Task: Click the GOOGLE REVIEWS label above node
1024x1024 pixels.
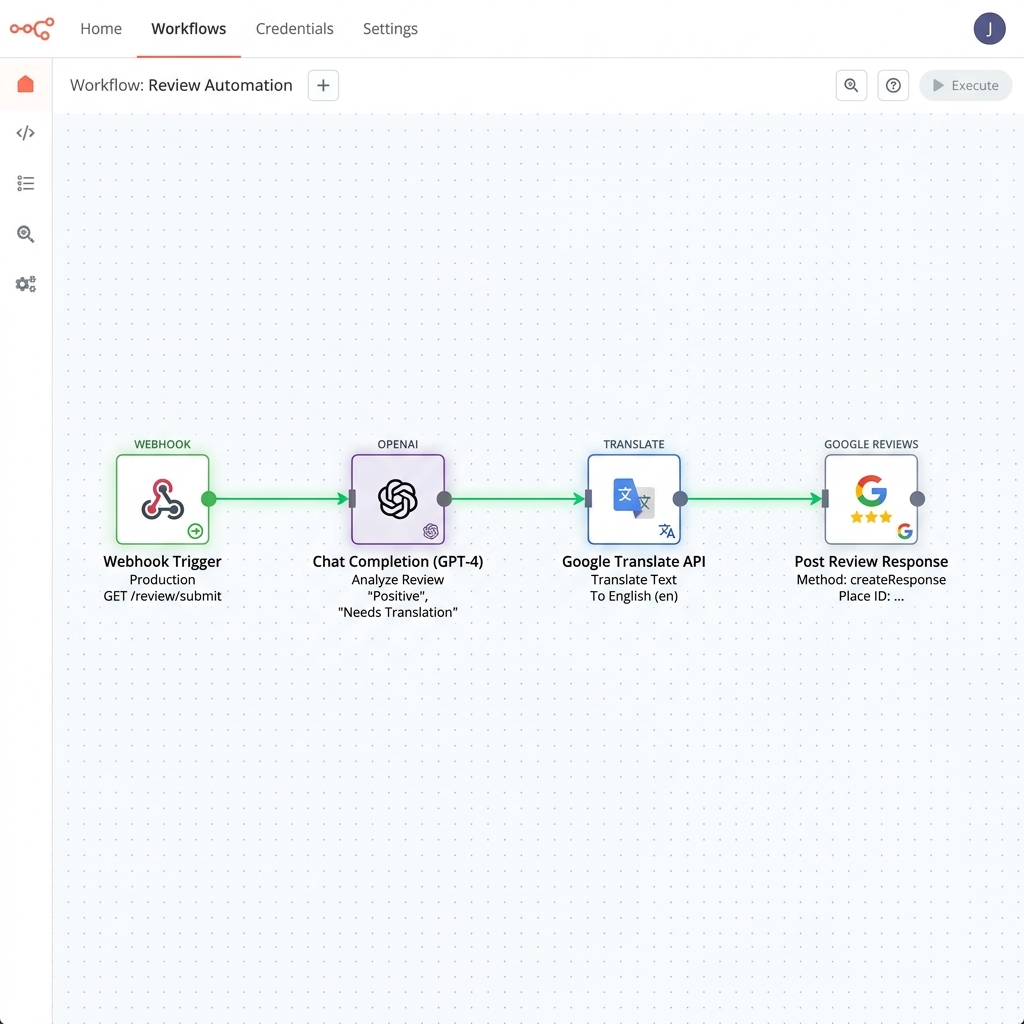Action: [x=871, y=444]
